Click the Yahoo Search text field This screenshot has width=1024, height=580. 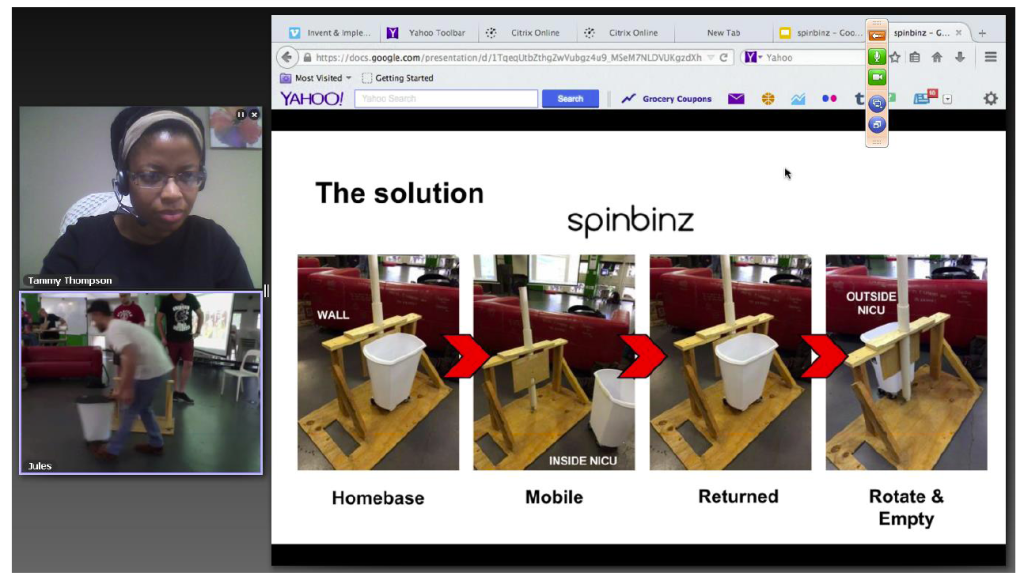point(446,99)
